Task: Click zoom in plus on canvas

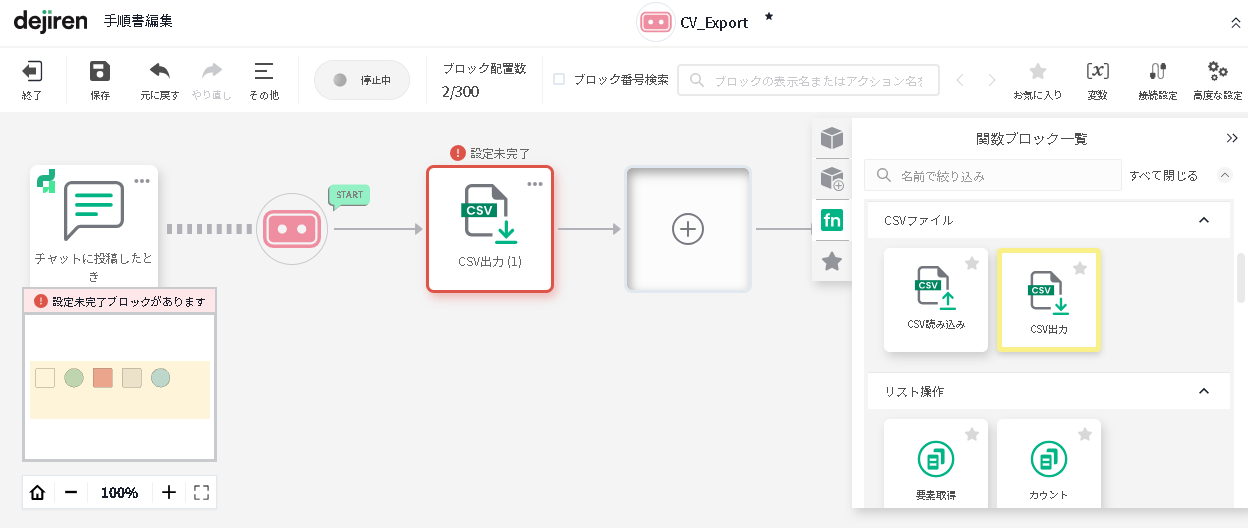Action: click(x=169, y=492)
